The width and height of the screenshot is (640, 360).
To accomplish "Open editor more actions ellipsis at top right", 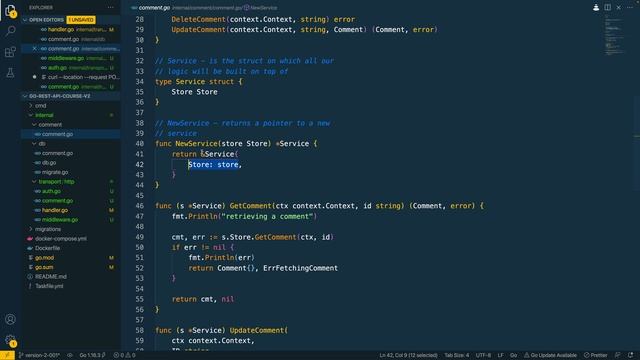I will (x=629, y=7).
